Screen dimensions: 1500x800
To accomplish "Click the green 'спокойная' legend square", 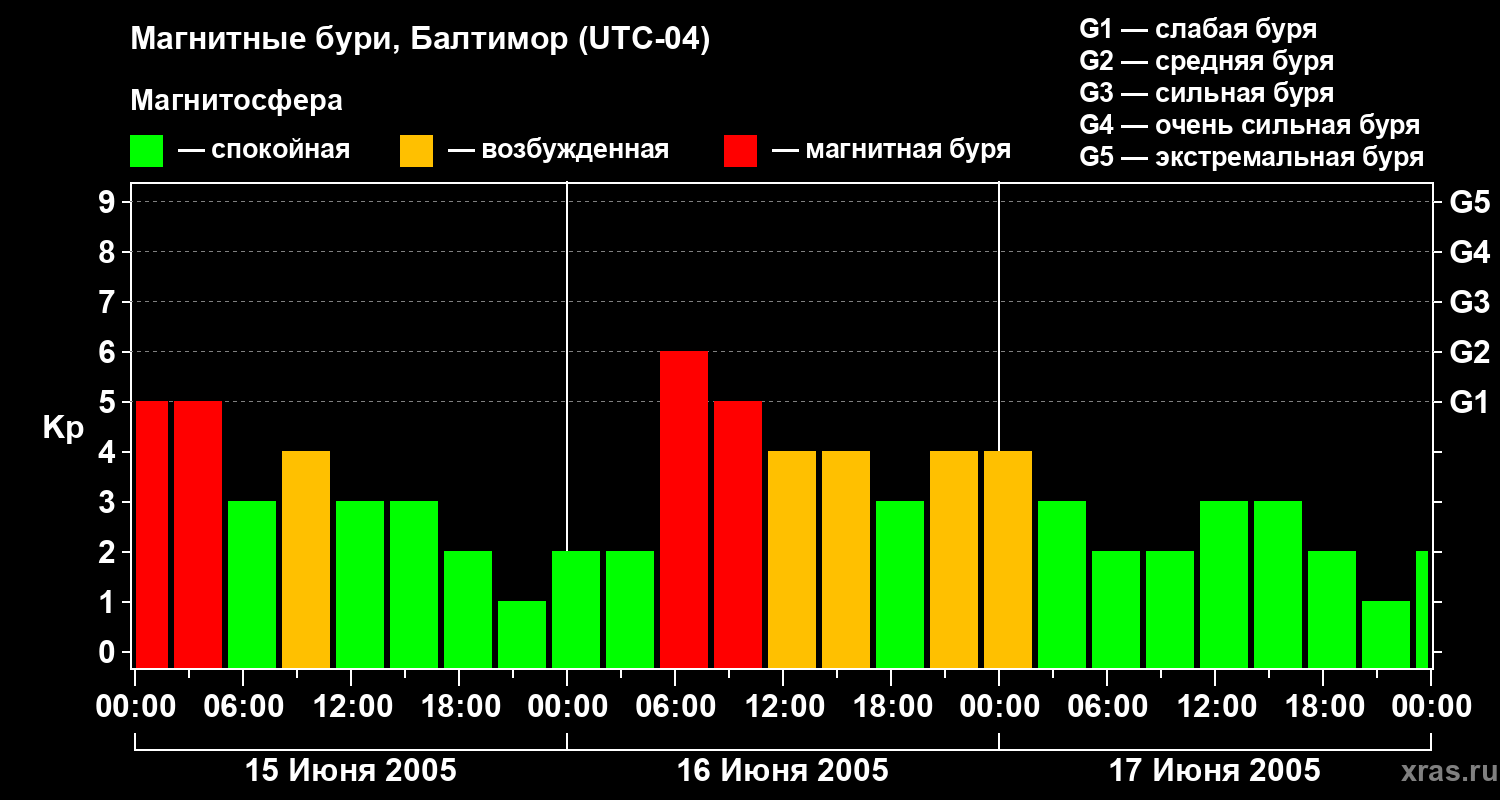I will [147, 151].
